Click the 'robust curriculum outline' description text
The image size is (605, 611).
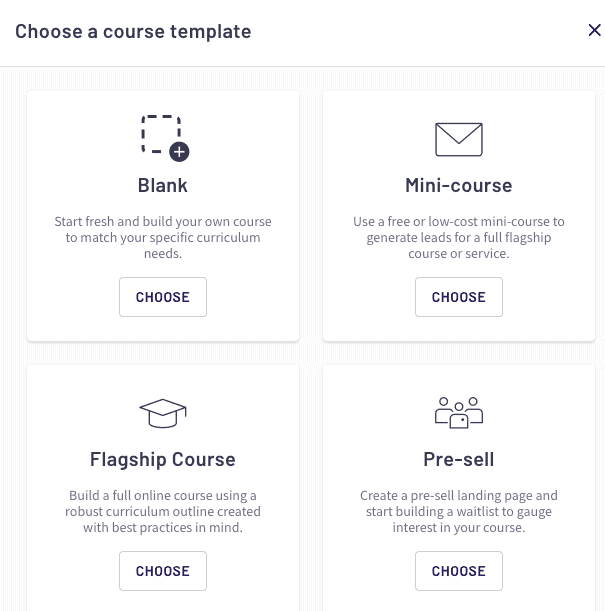tap(163, 511)
